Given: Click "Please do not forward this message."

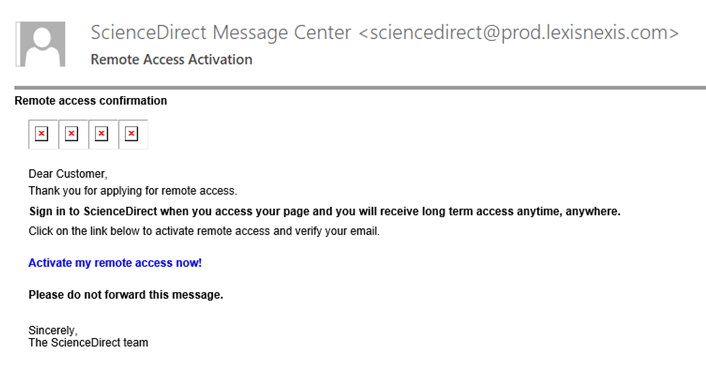Looking at the screenshot, I should tap(126, 295).
